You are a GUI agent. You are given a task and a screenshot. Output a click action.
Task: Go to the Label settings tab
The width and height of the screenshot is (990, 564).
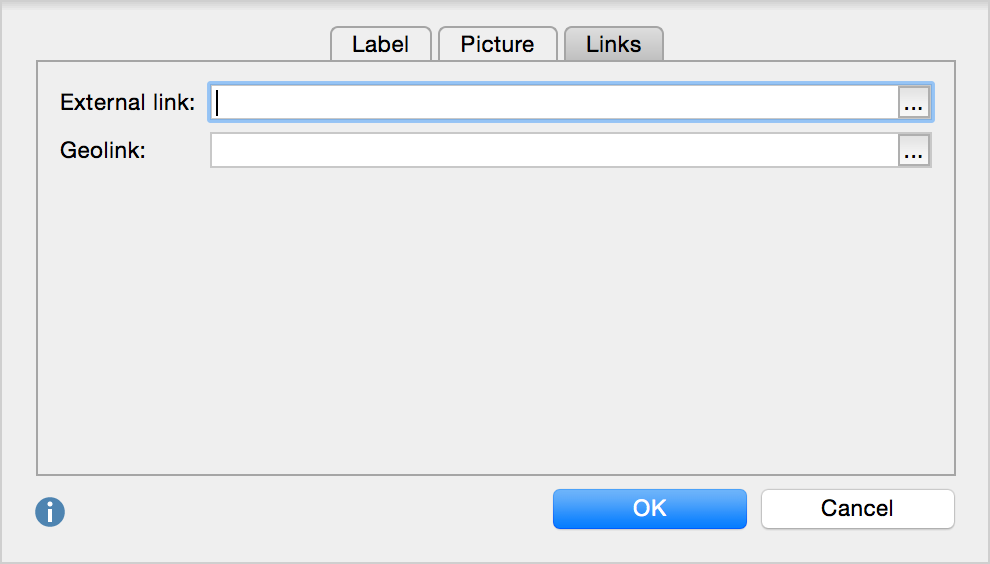[380, 44]
